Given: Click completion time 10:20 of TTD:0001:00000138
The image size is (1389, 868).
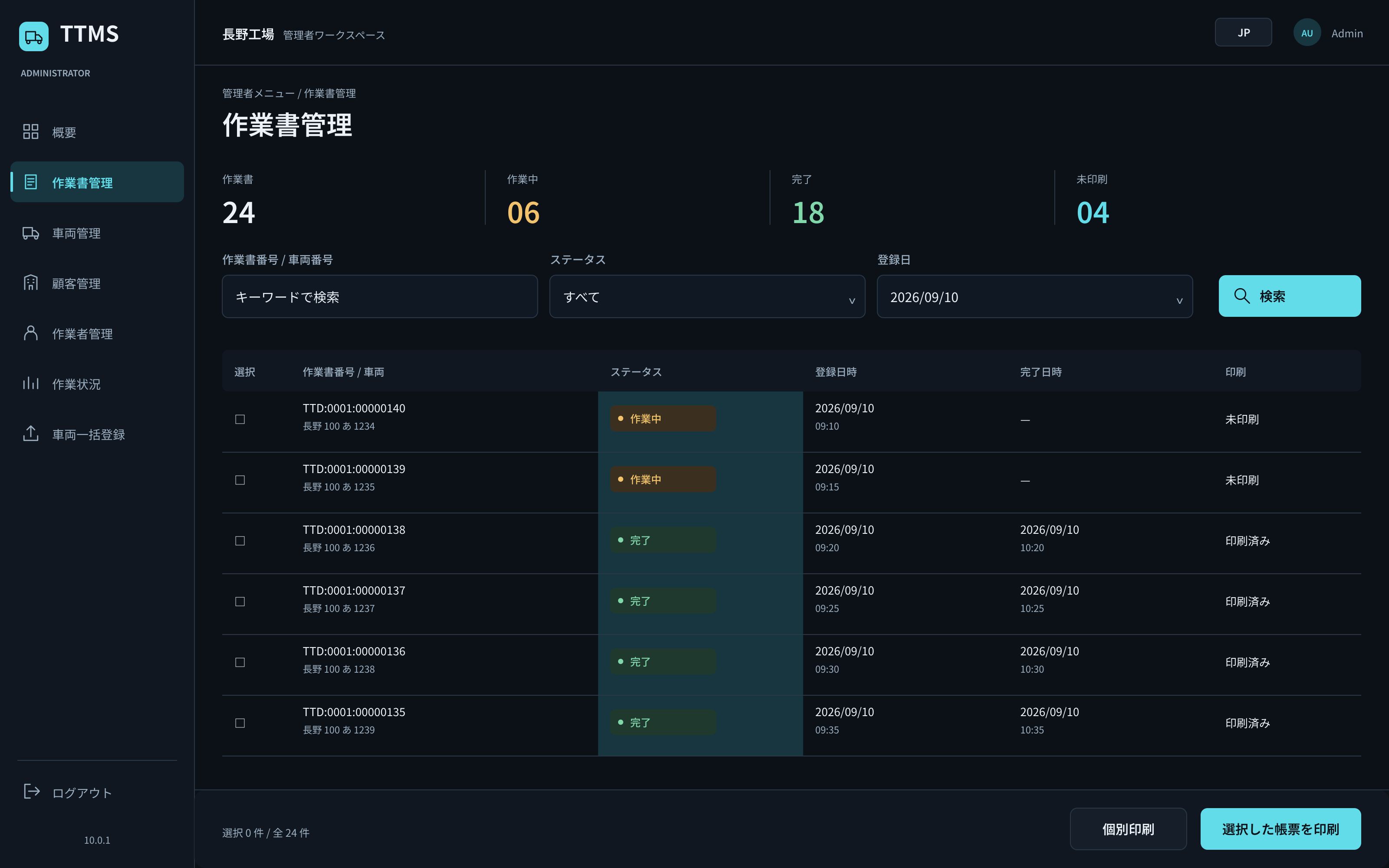Looking at the screenshot, I should [1031, 548].
